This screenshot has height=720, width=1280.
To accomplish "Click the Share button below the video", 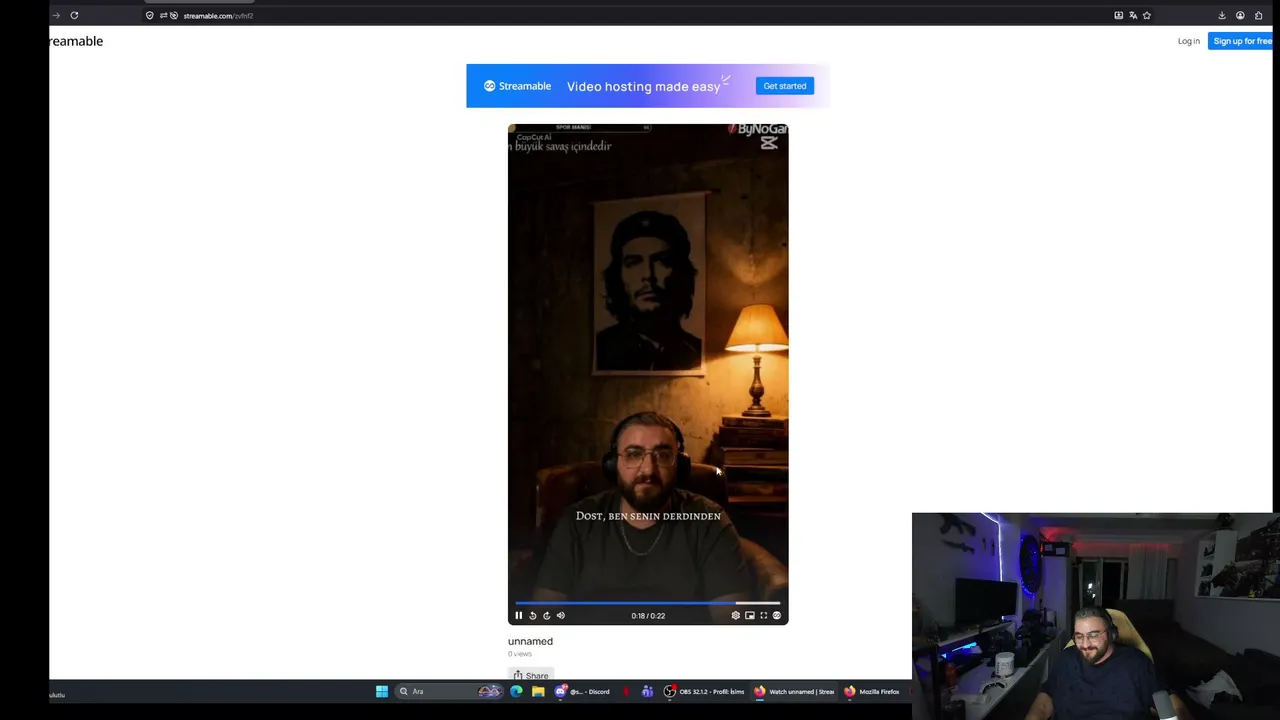I will [530, 676].
